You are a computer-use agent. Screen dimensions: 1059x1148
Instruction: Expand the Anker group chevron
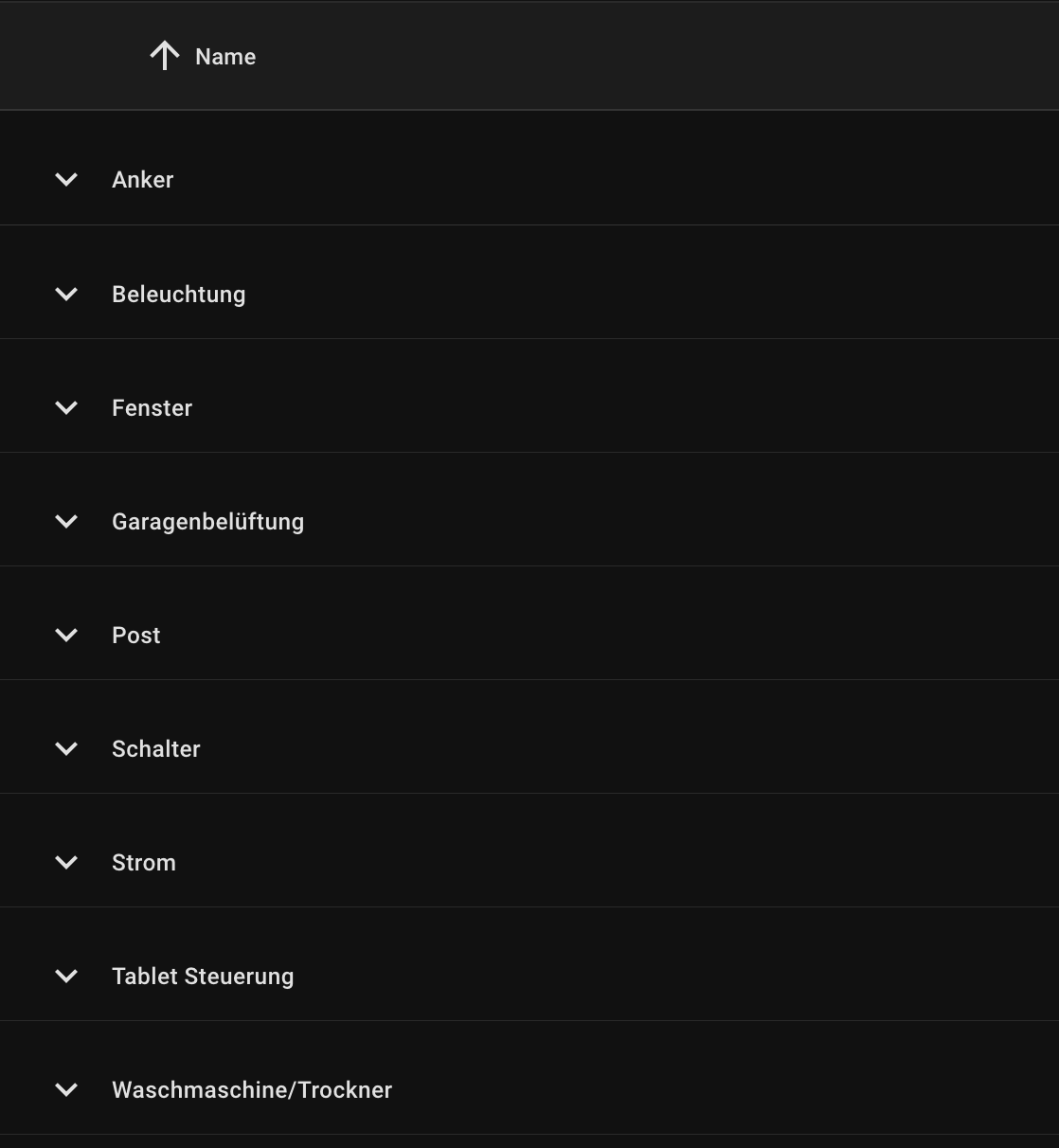66,180
